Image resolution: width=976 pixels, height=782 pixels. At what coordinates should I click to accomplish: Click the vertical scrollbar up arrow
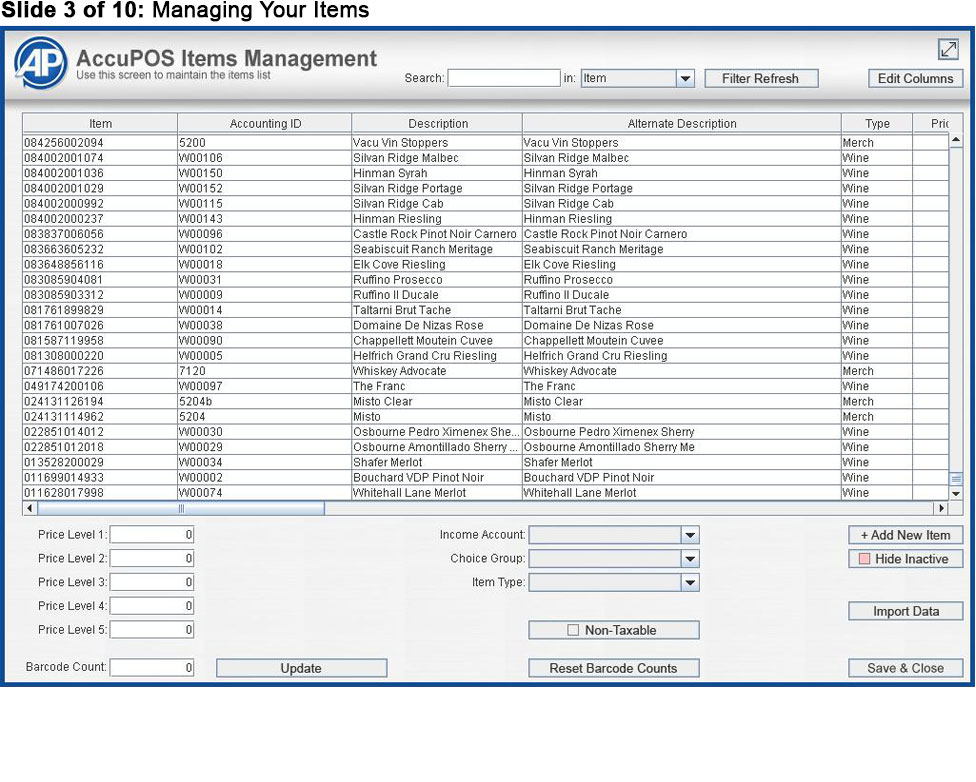point(956,141)
